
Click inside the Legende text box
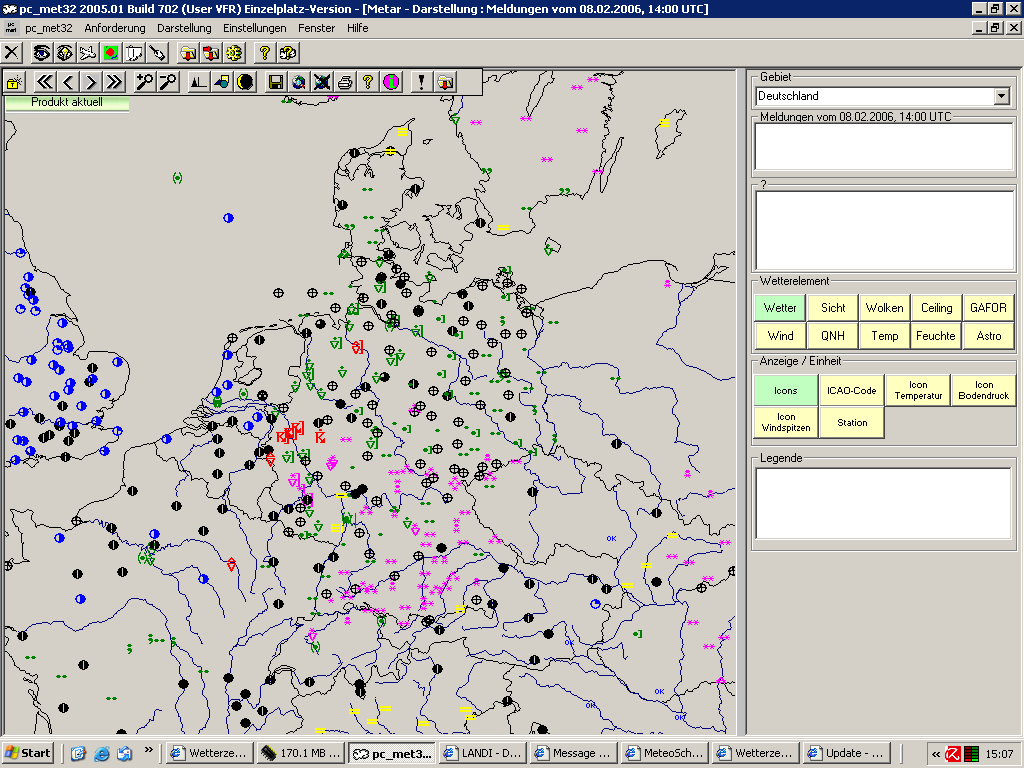click(x=883, y=503)
